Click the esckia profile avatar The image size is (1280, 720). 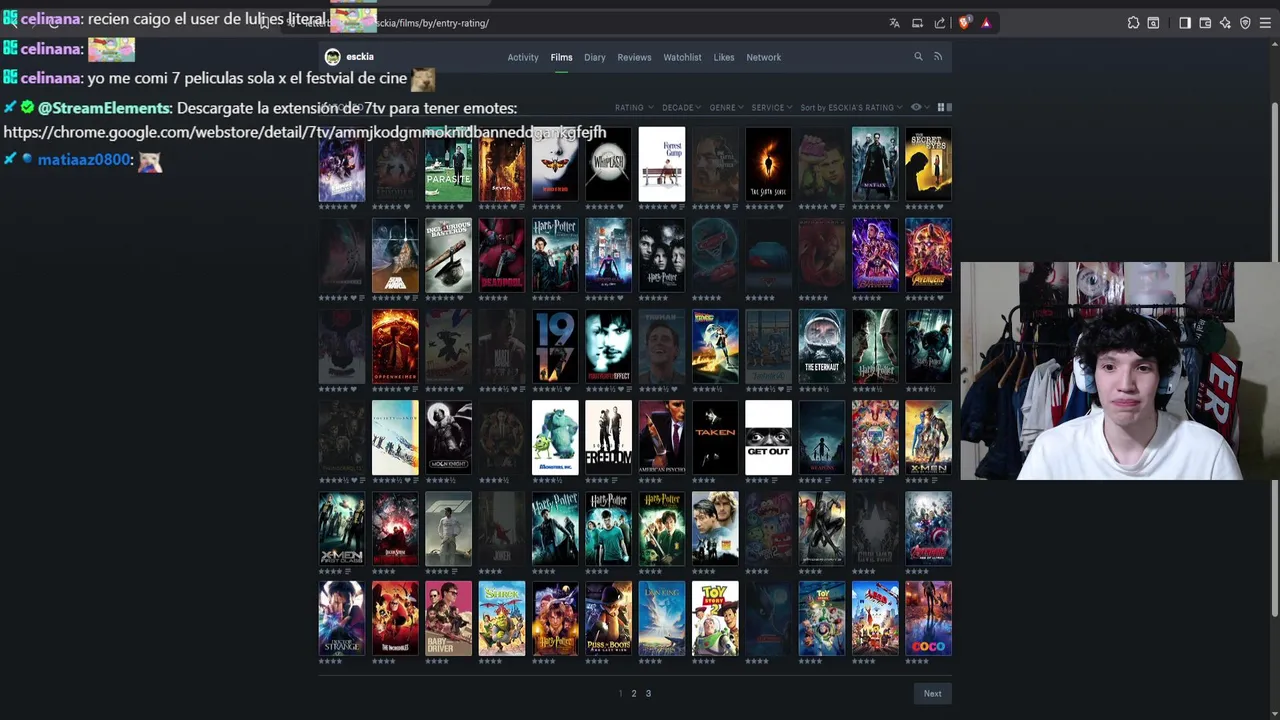click(333, 57)
